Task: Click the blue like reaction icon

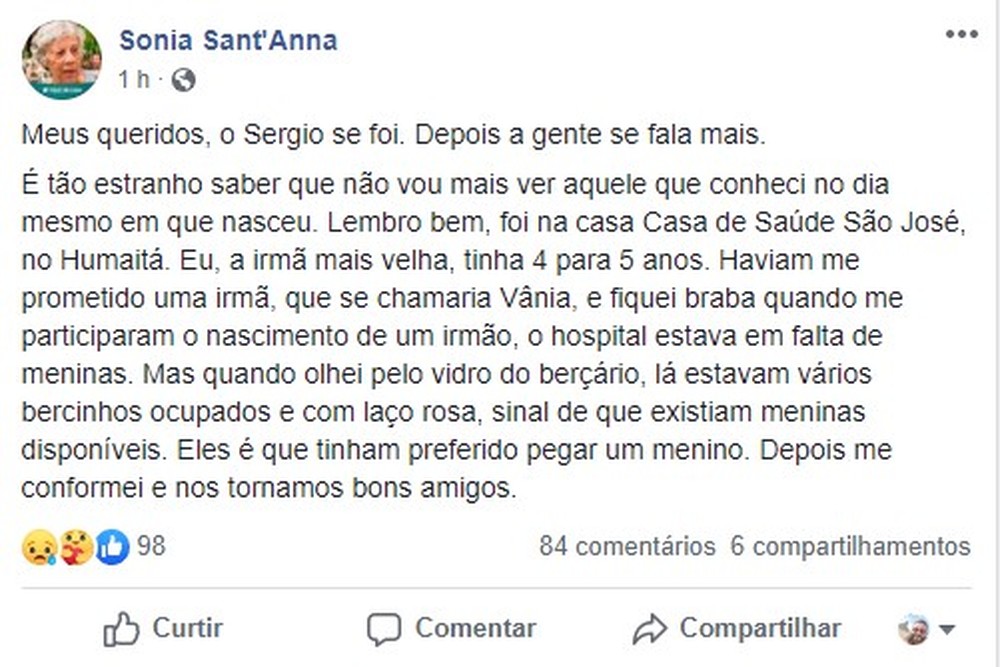Action: click(x=112, y=547)
